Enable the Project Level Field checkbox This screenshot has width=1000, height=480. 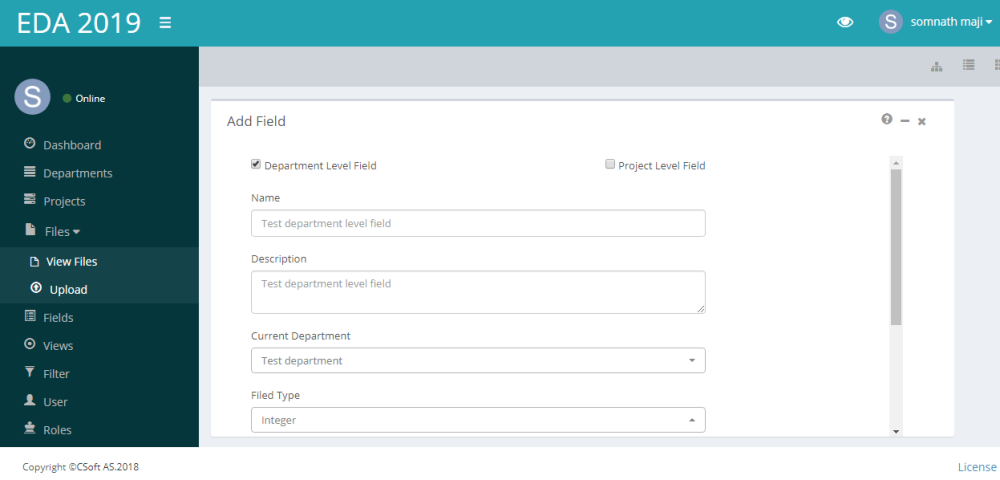(610, 165)
